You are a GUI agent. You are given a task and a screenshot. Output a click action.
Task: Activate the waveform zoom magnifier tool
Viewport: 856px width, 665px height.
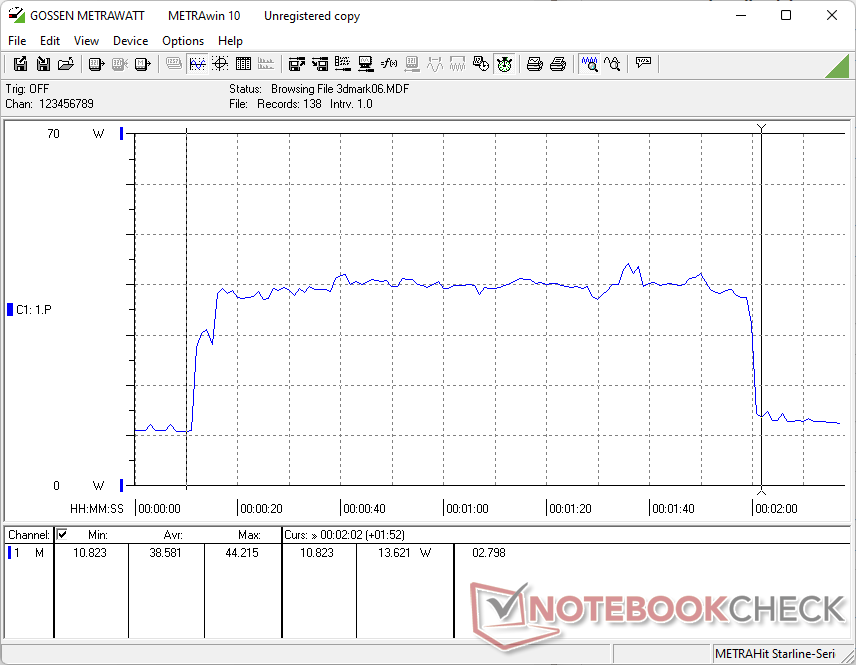[x=590, y=64]
